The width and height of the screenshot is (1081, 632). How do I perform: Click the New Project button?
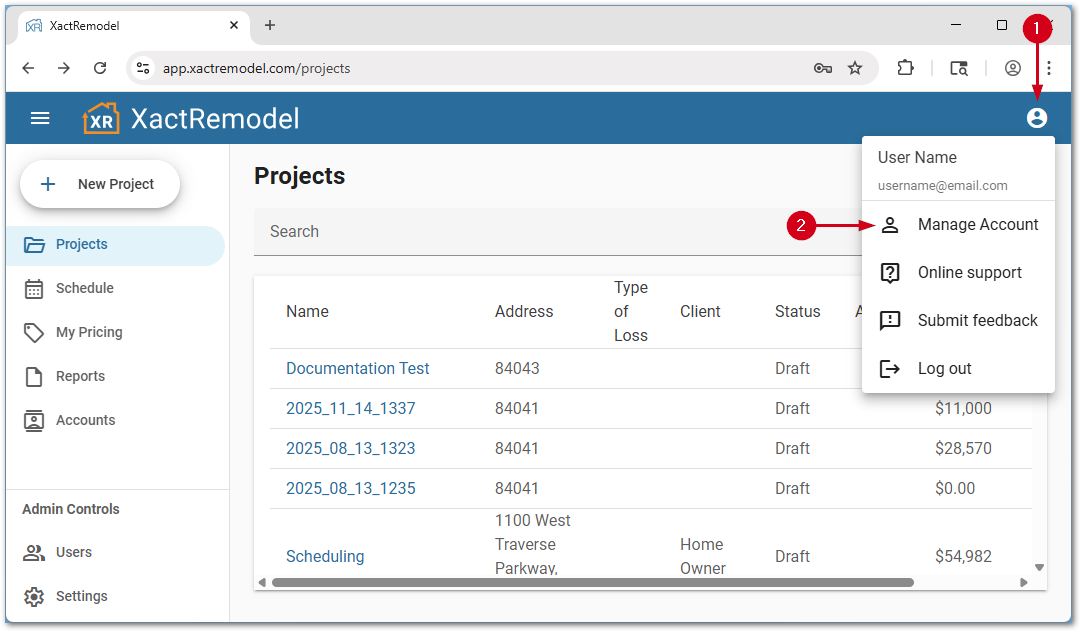100,184
